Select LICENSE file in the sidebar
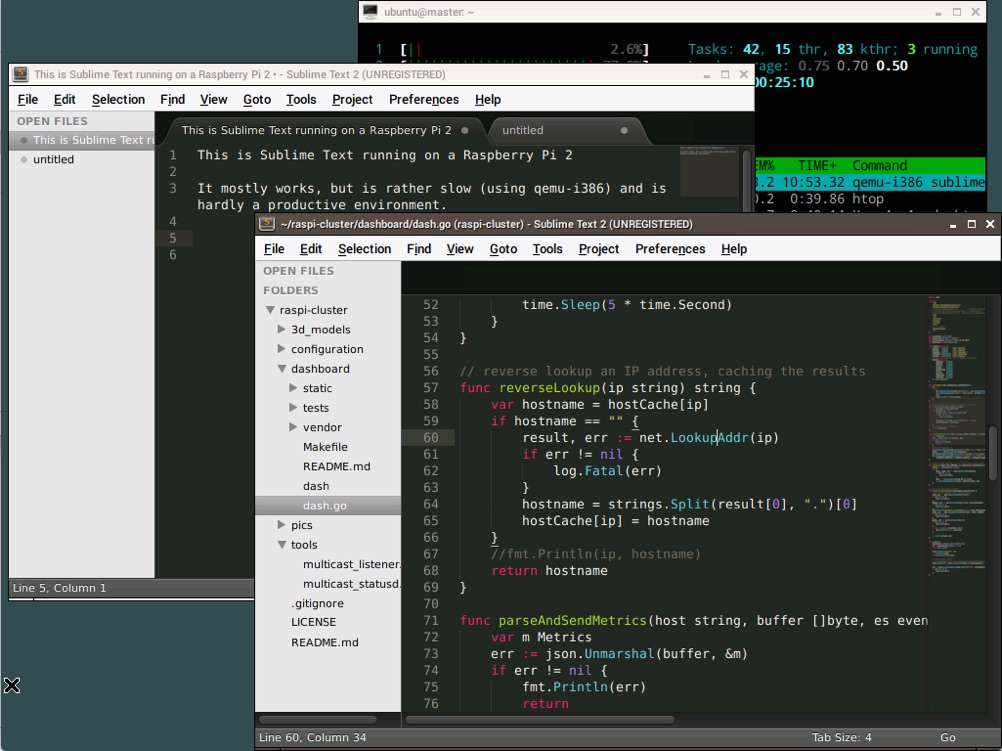The image size is (1002, 751). tap(313, 622)
